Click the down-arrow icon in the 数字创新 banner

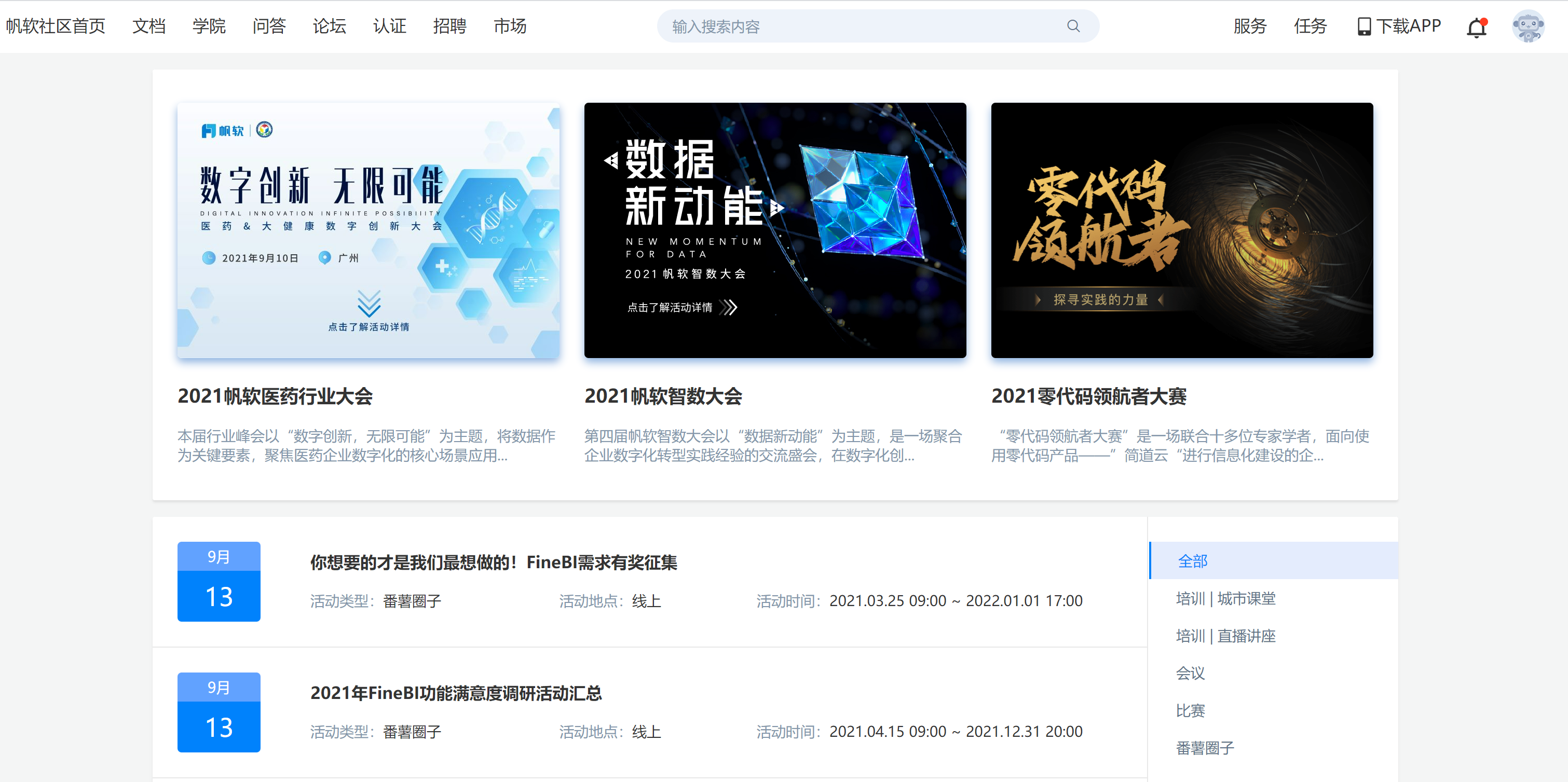369,303
